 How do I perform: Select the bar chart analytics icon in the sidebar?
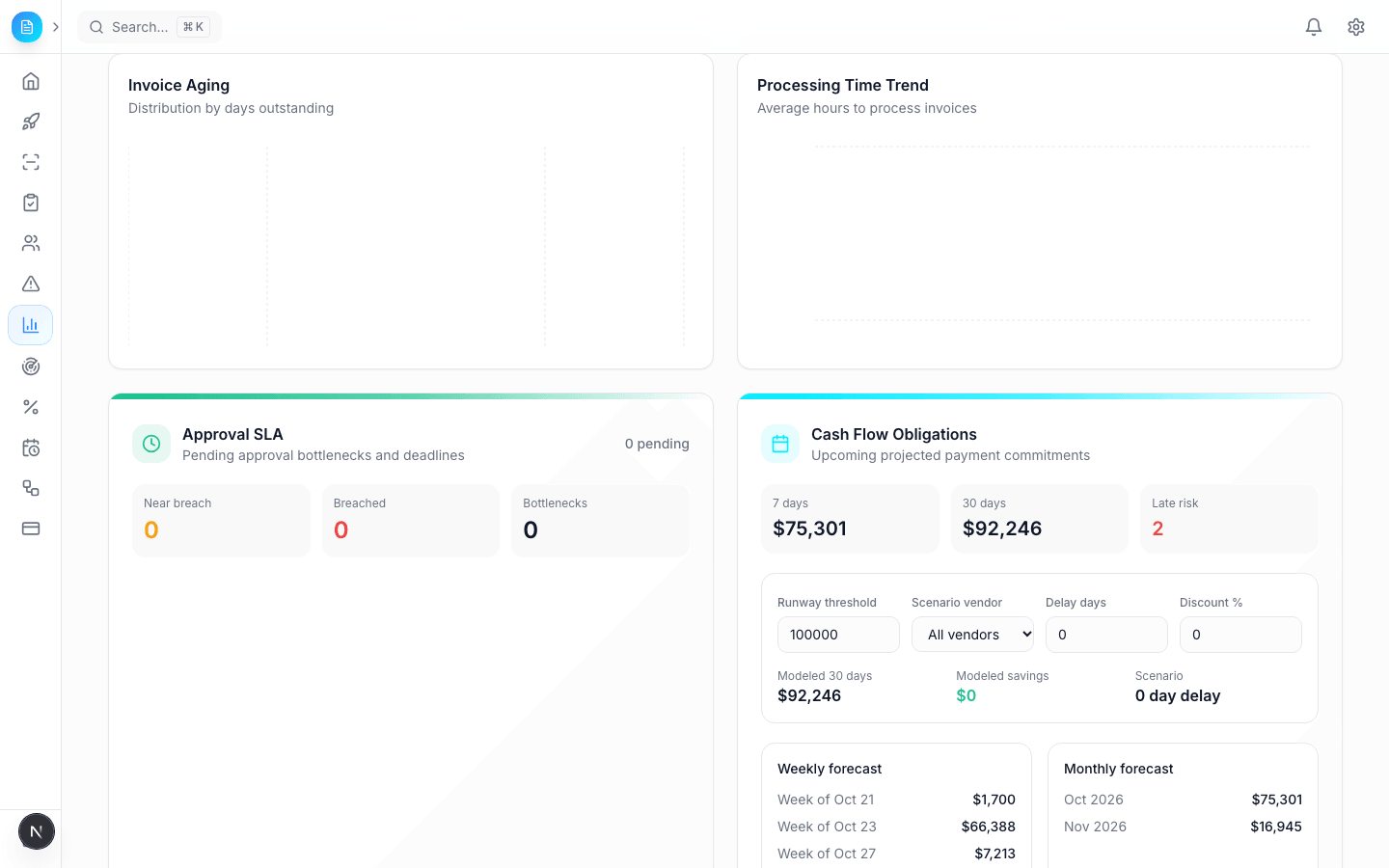pyautogui.click(x=31, y=325)
